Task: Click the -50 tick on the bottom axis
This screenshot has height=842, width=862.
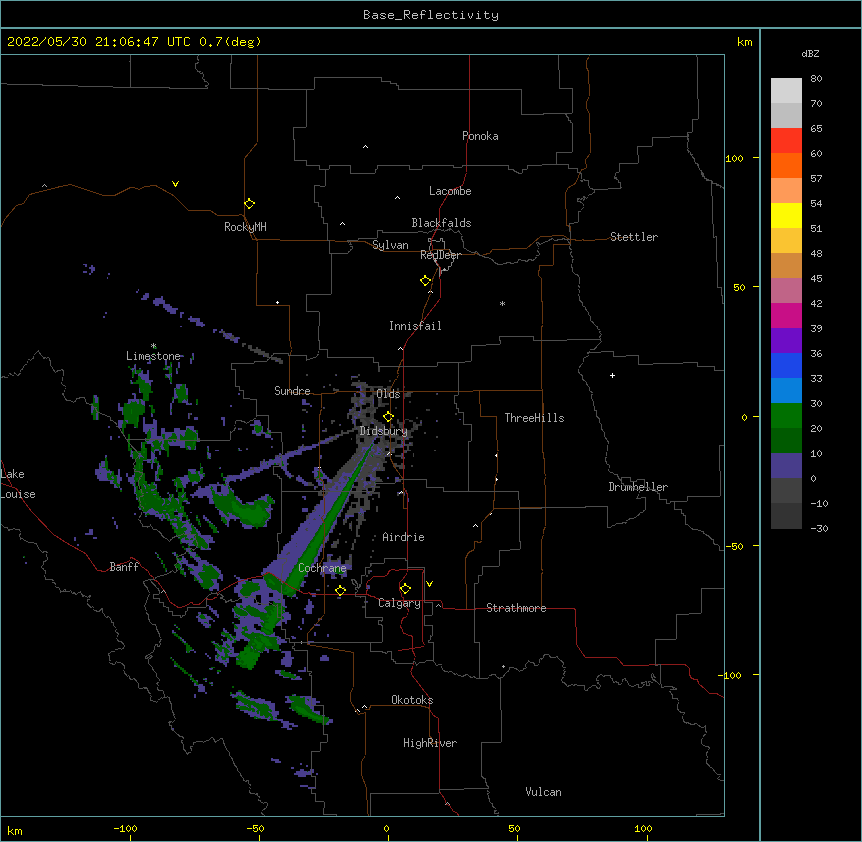Action: tap(255, 828)
